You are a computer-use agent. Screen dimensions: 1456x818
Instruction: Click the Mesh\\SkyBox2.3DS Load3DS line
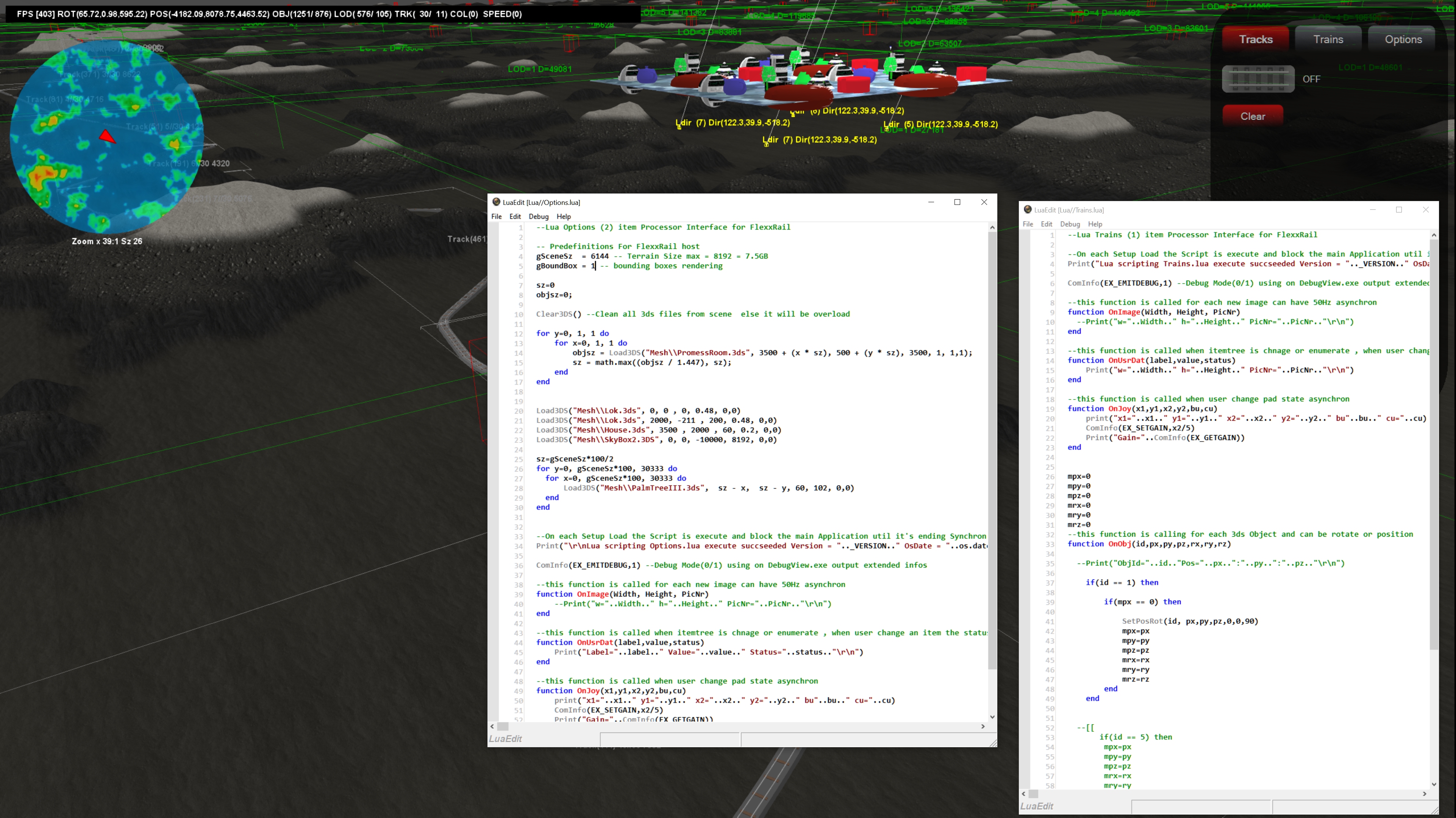click(656, 439)
